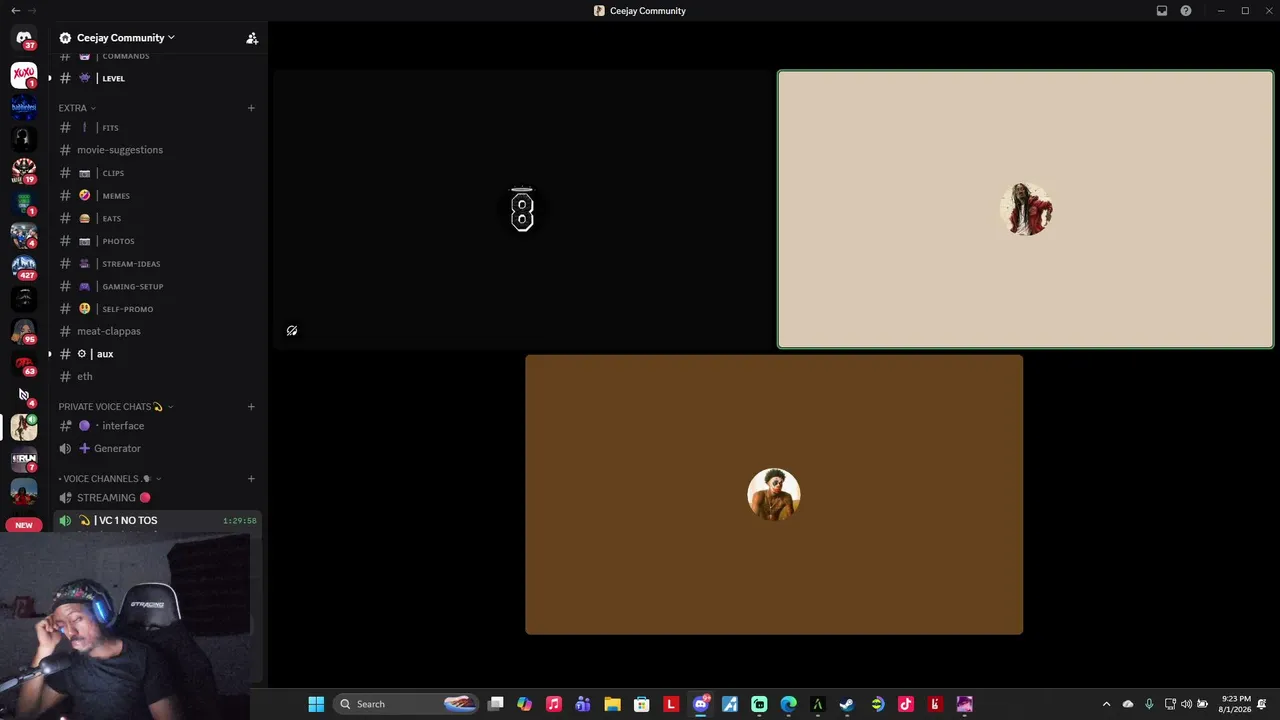1280x720 pixels.
Task: Click the microphone icon in system tray
Action: [x=1149, y=704]
